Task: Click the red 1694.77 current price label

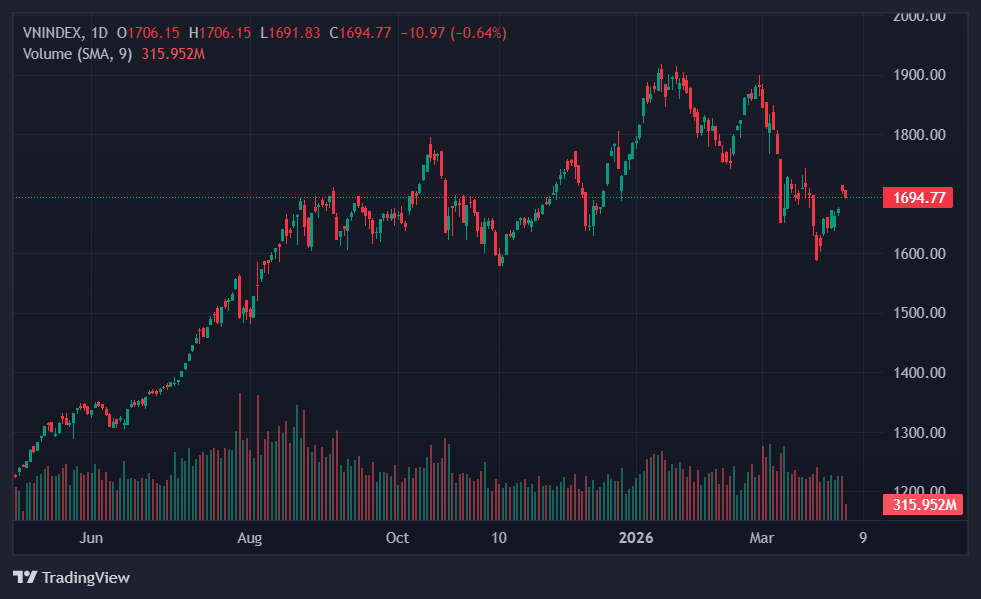Action: click(x=917, y=197)
